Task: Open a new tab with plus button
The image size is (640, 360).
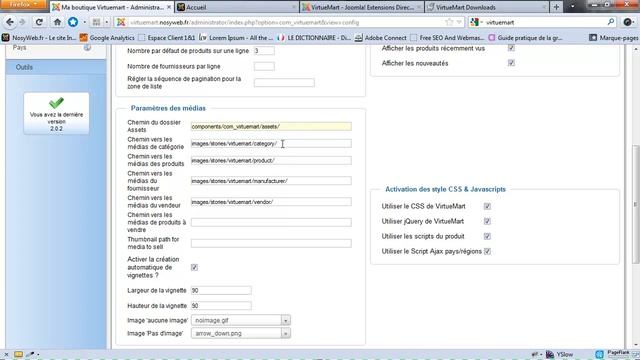Action: click(556, 7)
